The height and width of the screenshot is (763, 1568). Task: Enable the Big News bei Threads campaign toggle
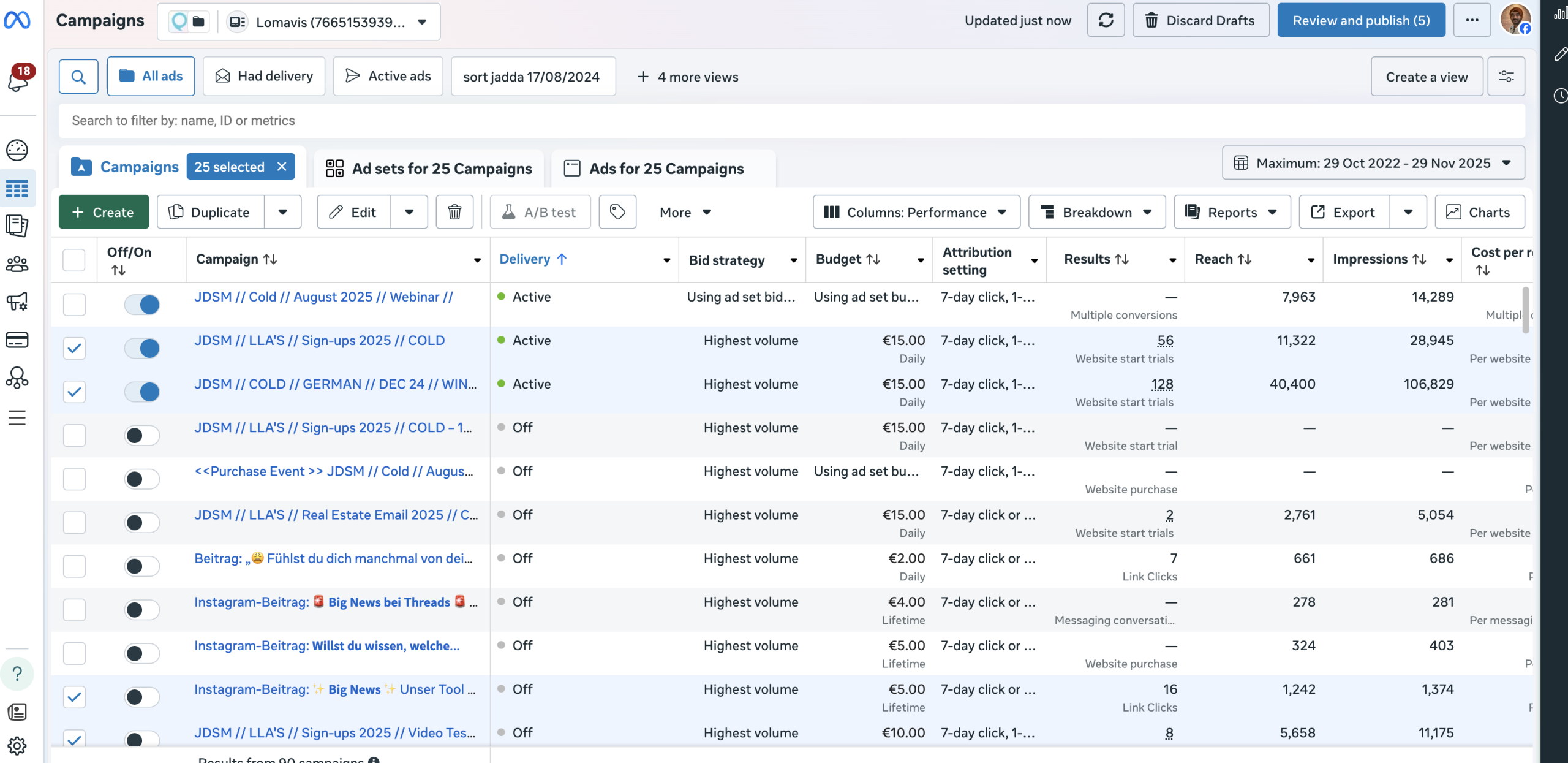[142, 610]
